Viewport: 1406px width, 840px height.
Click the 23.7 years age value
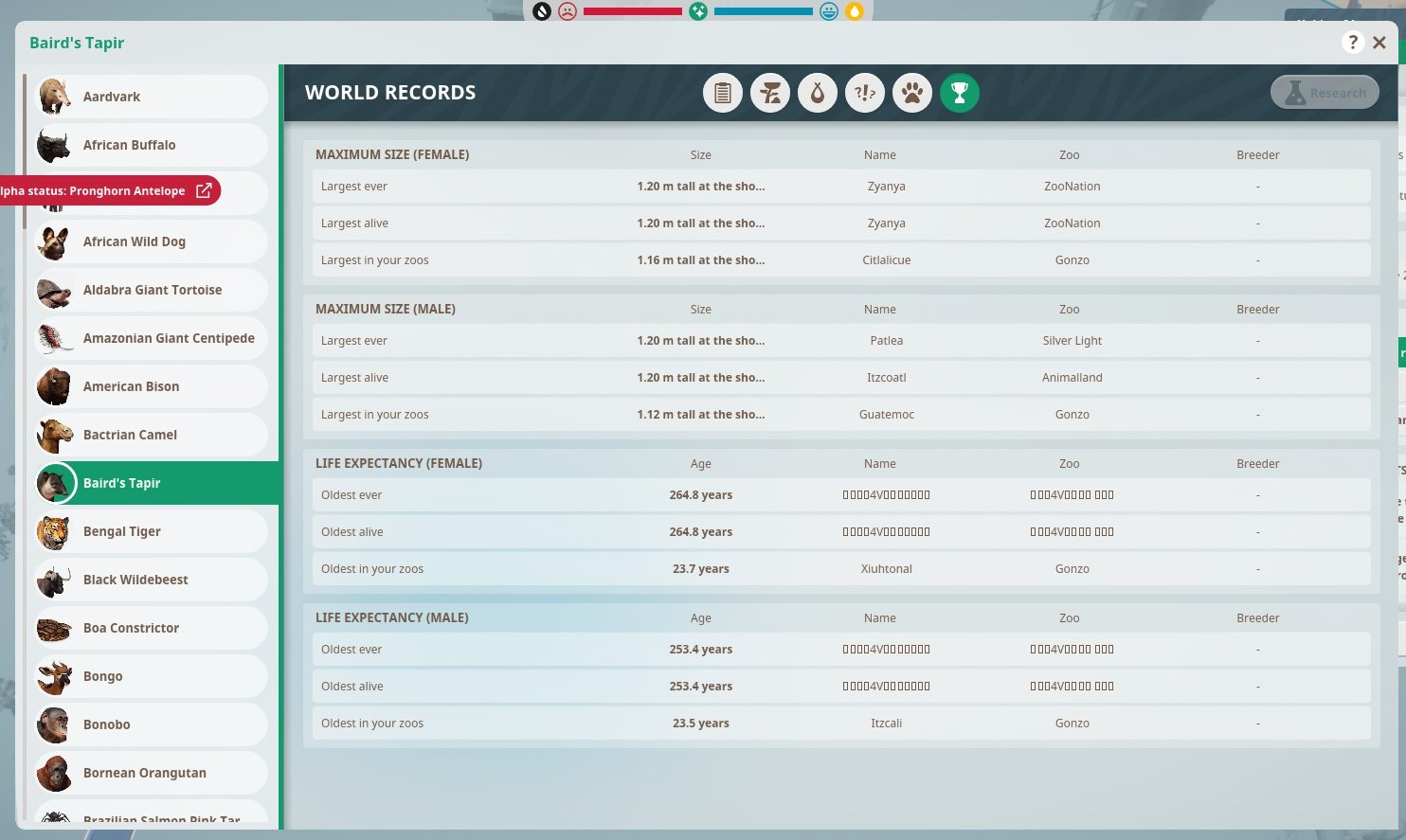point(701,569)
